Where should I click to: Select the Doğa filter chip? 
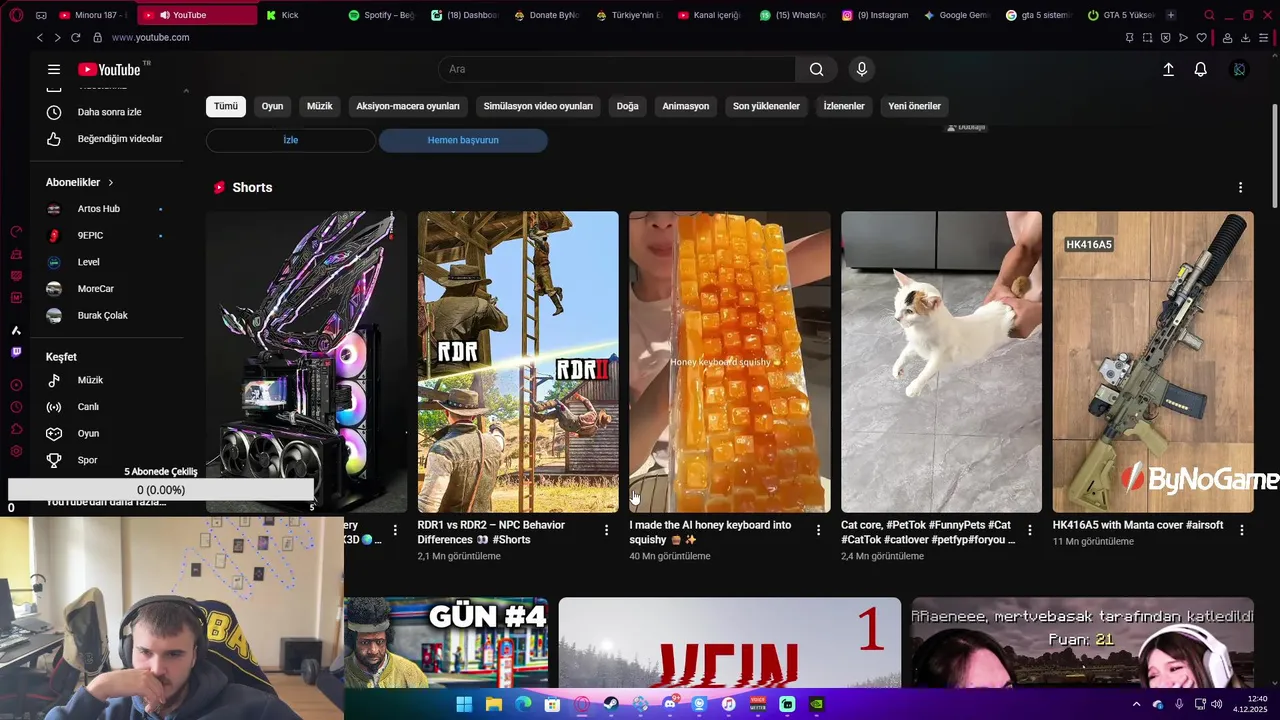point(628,106)
